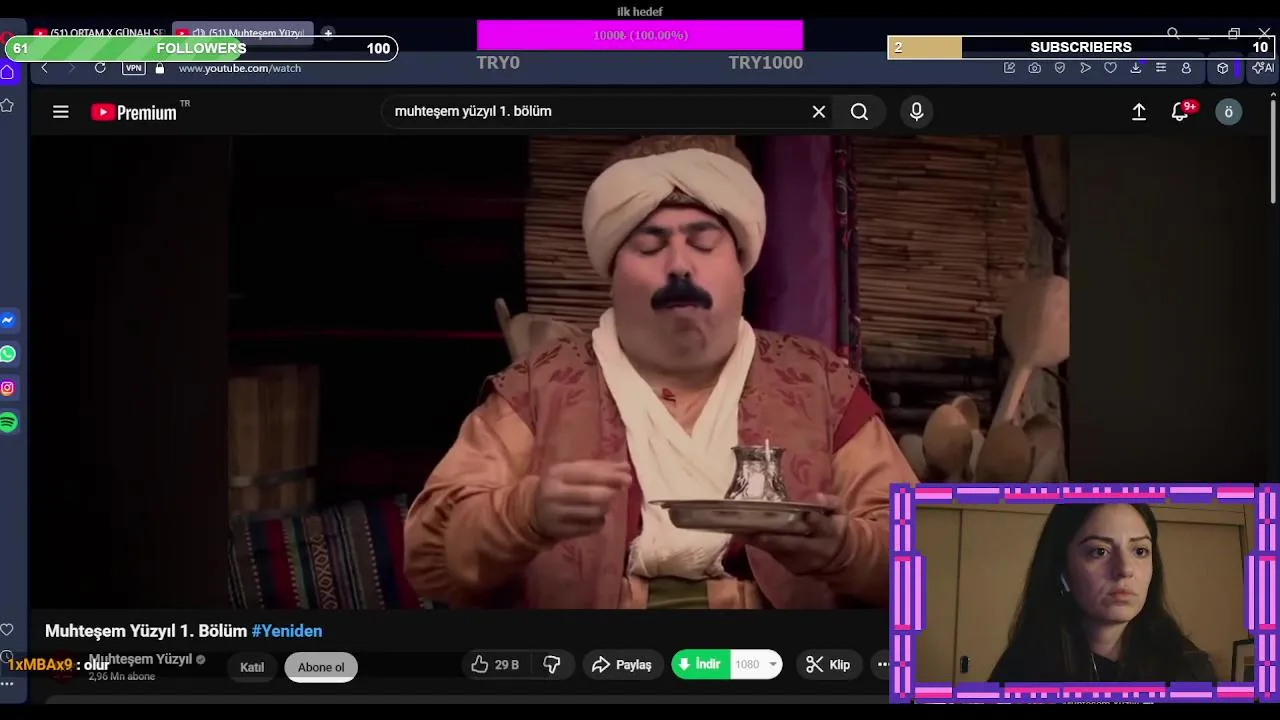Go forward in browser history
The image size is (1280, 720).
tap(71, 68)
